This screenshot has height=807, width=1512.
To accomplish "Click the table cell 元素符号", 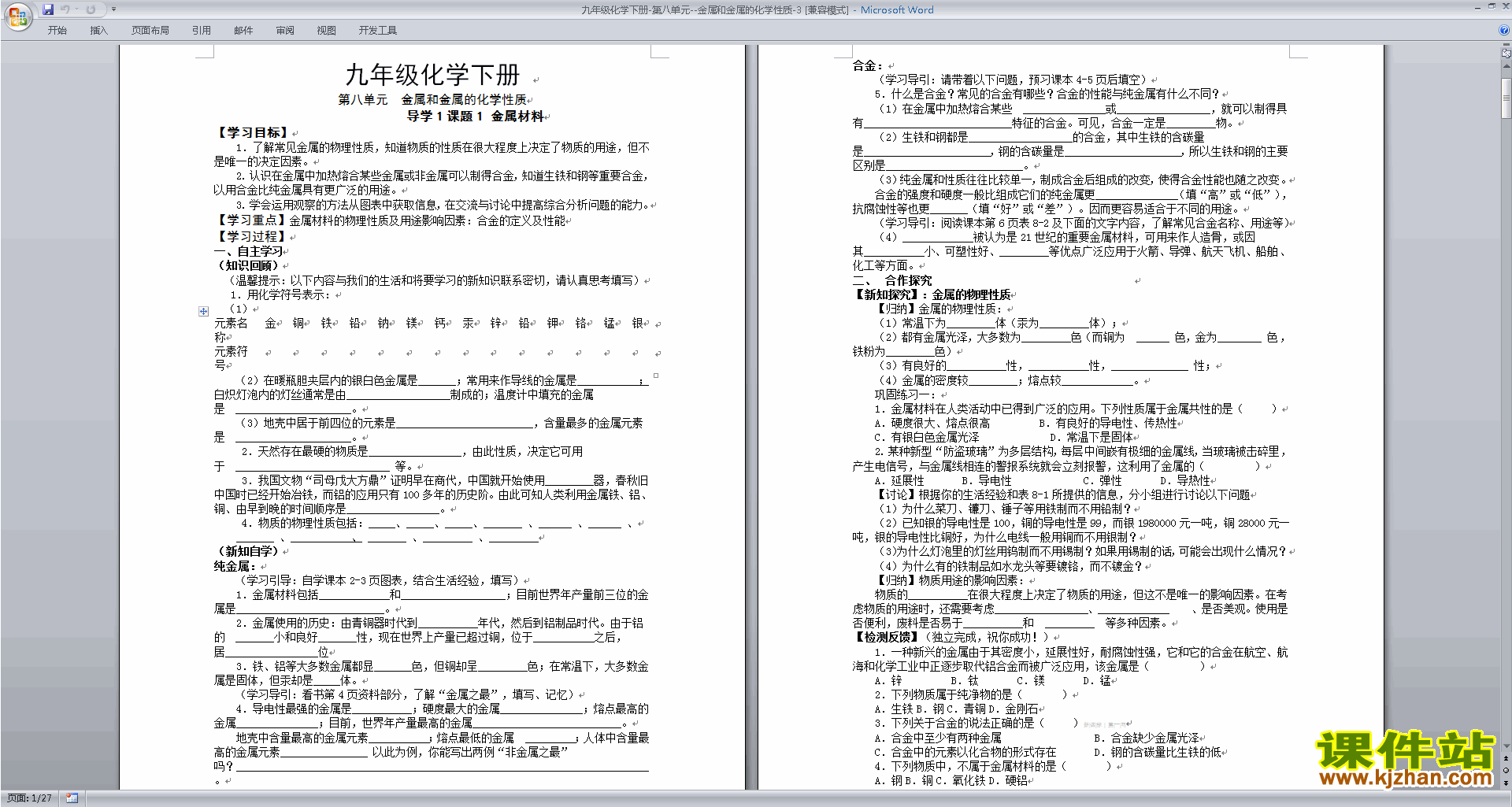I will click(x=231, y=358).
